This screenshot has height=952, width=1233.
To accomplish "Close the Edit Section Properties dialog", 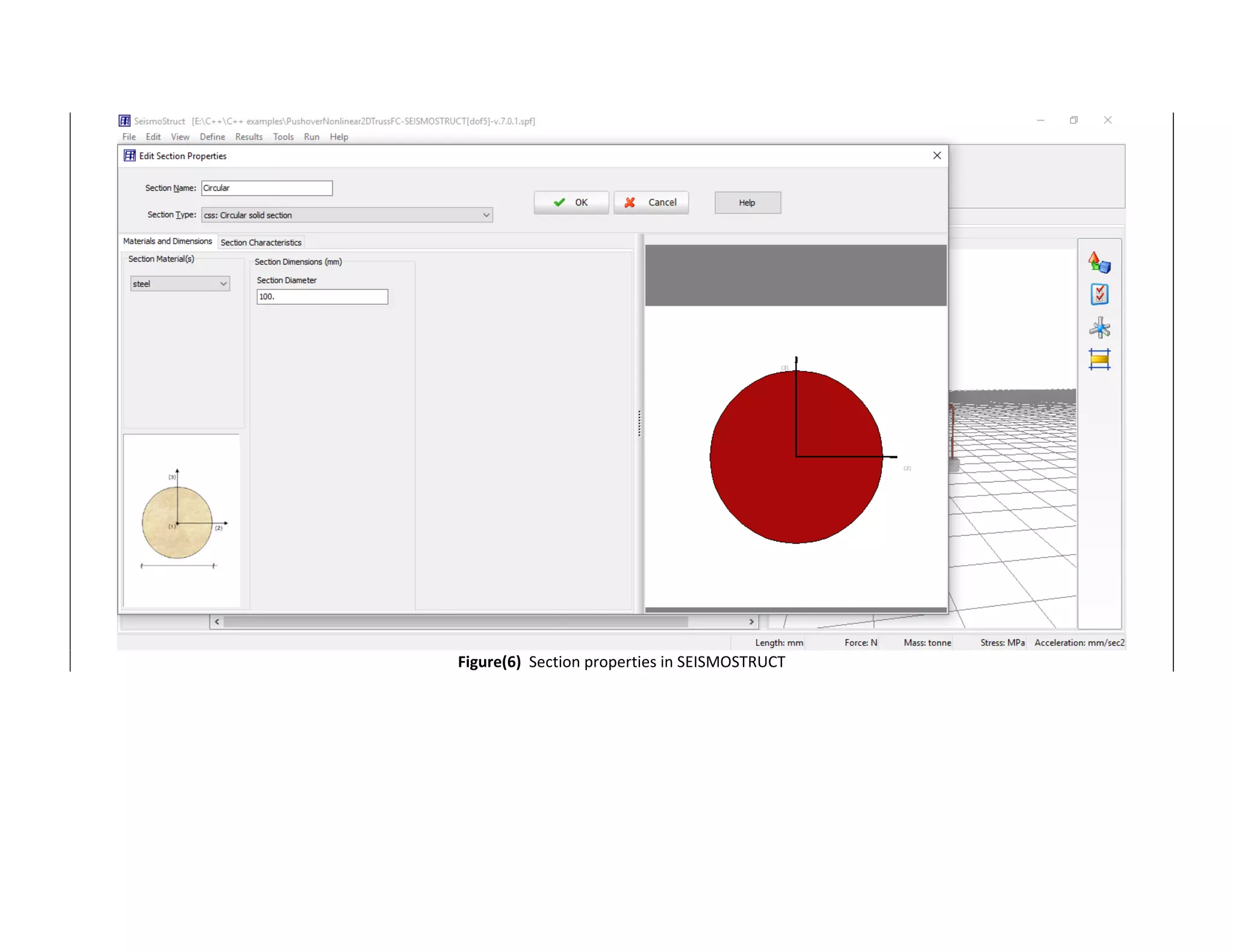I will pyautogui.click(x=937, y=156).
